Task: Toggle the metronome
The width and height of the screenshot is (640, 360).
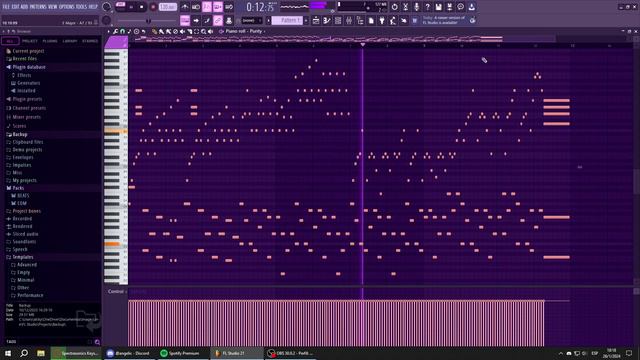Action: (x=185, y=7)
